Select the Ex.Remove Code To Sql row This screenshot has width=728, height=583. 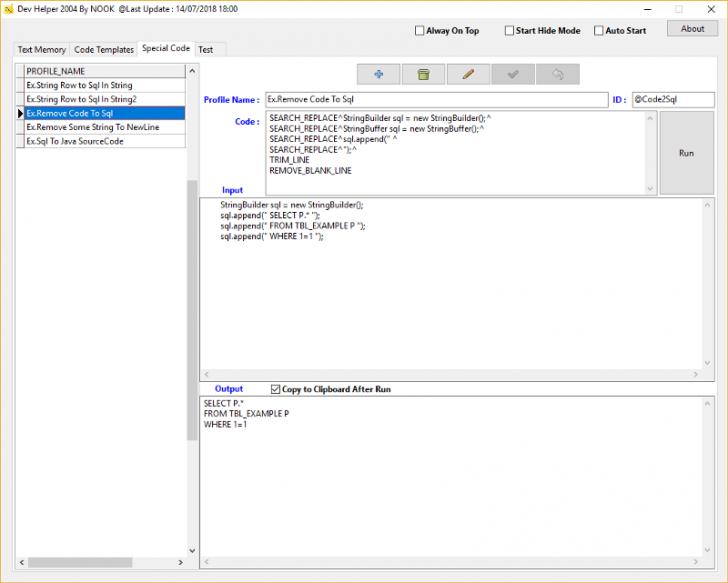coord(105,113)
